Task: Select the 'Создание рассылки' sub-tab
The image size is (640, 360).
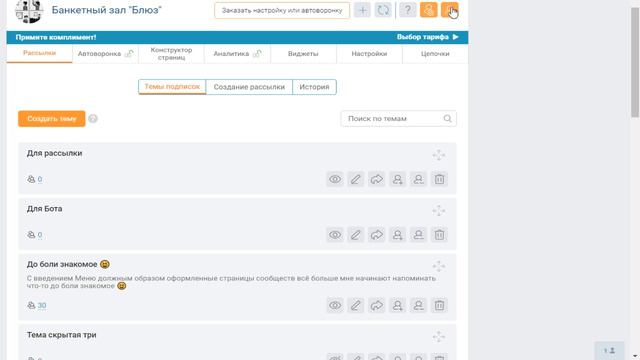Action: tap(249, 87)
